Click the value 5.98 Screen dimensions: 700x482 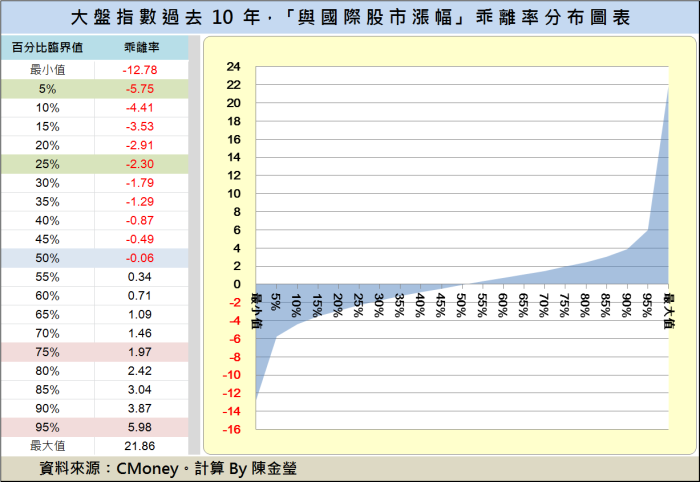pos(140,427)
